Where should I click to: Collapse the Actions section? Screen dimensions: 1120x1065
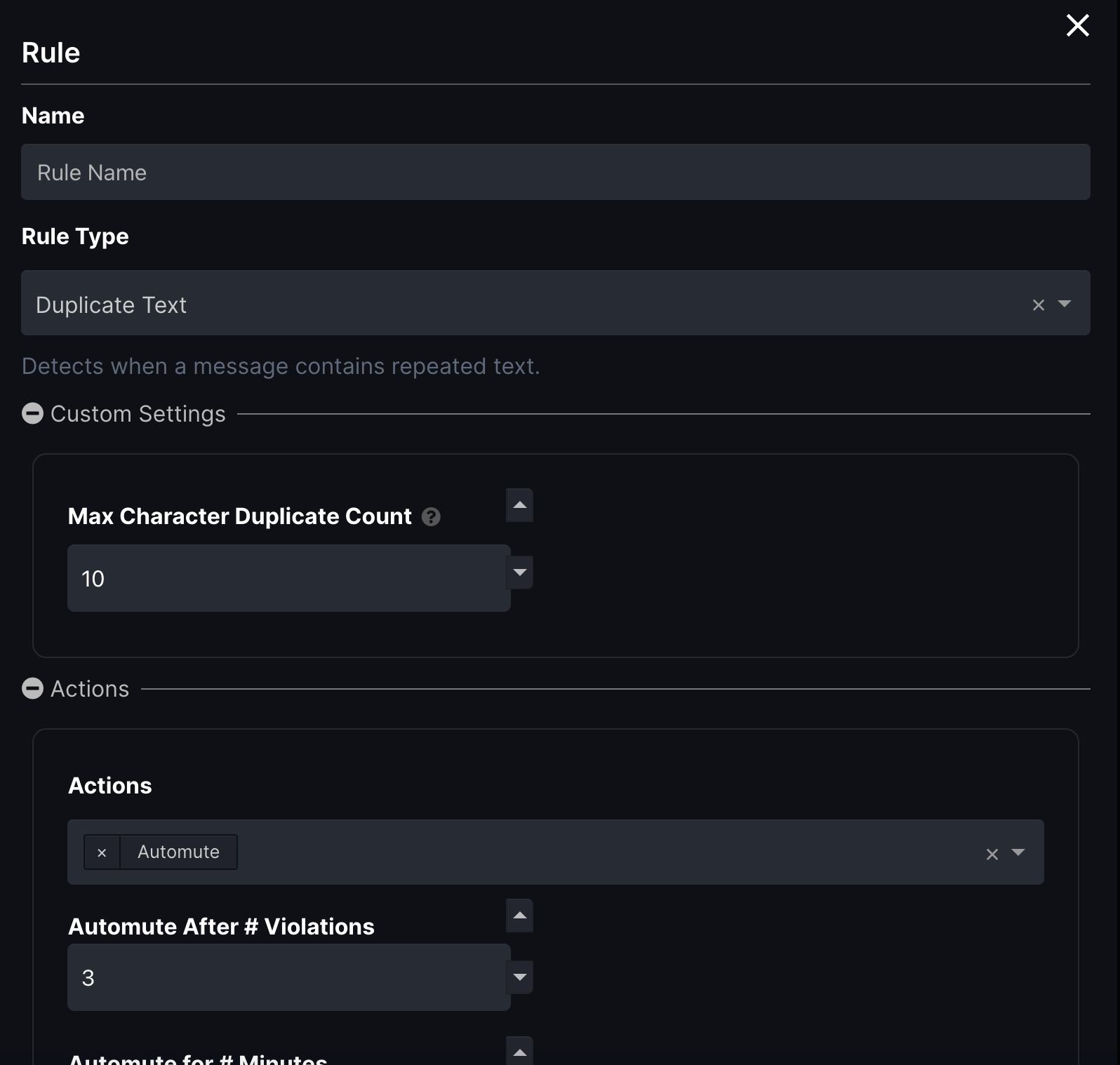pos(32,689)
